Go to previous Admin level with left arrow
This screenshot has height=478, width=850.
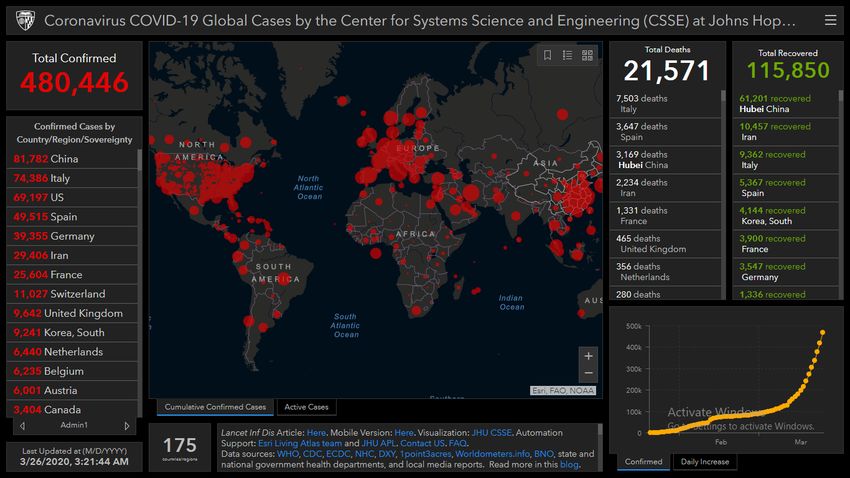coord(22,426)
